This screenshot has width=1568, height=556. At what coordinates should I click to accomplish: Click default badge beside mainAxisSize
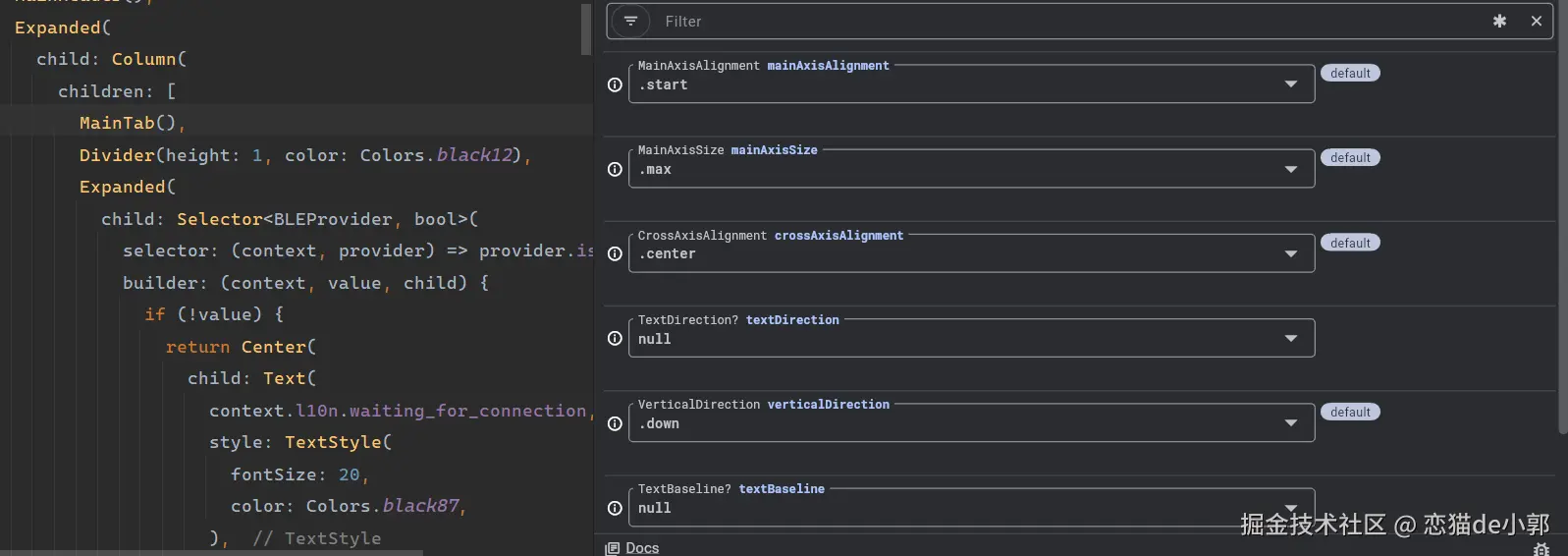(x=1350, y=157)
